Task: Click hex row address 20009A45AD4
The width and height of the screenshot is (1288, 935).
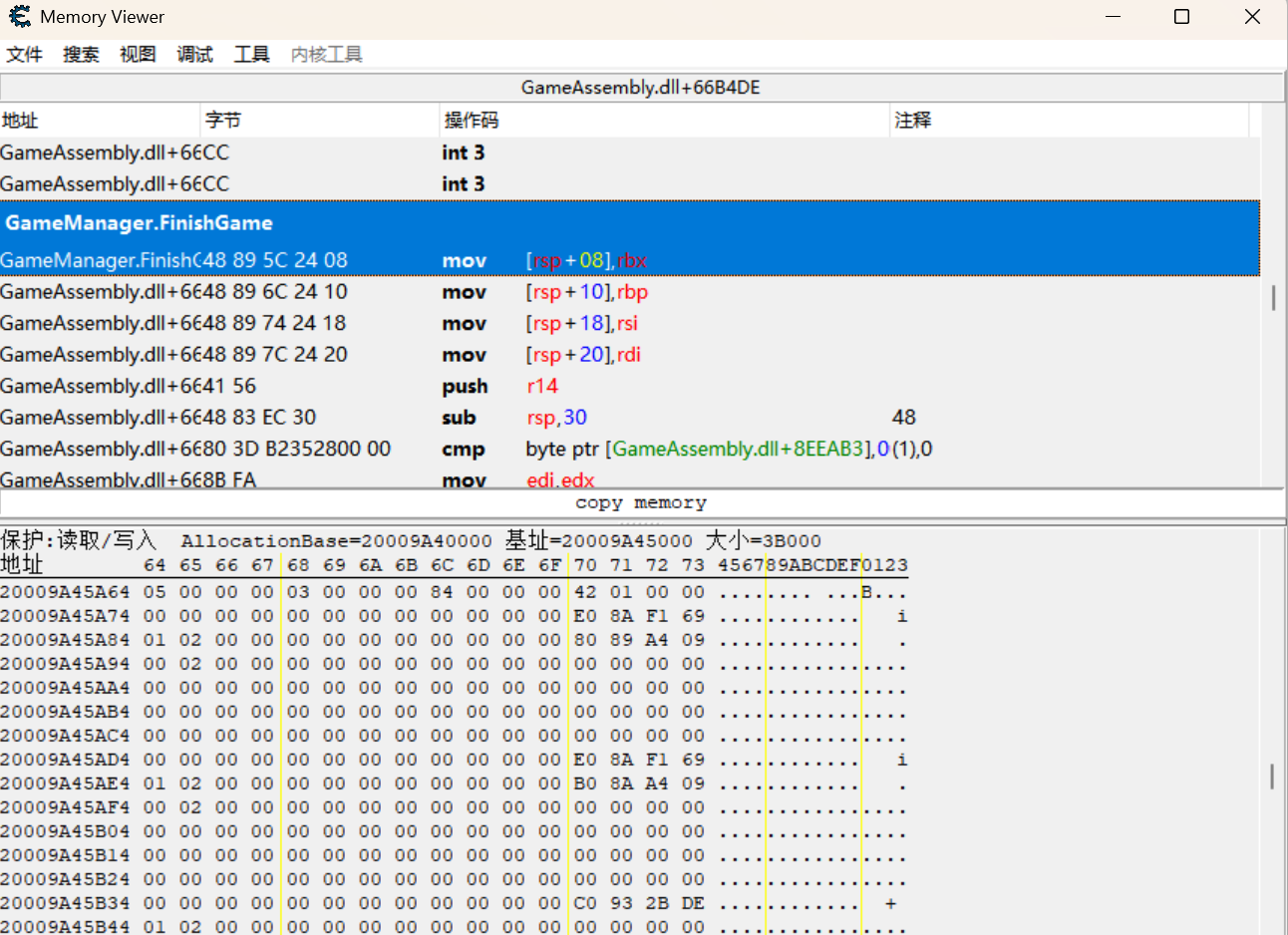Action: pyautogui.click(x=65, y=760)
